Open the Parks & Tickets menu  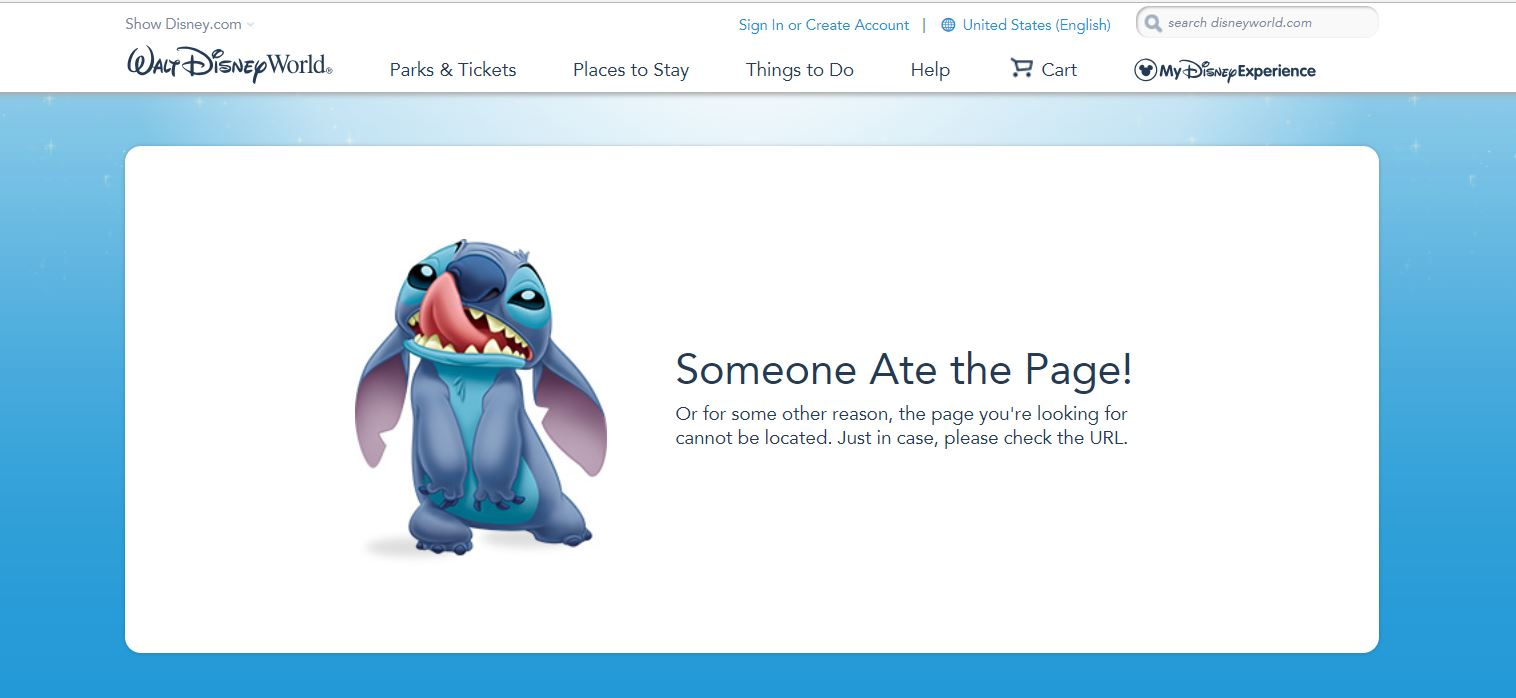point(453,70)
